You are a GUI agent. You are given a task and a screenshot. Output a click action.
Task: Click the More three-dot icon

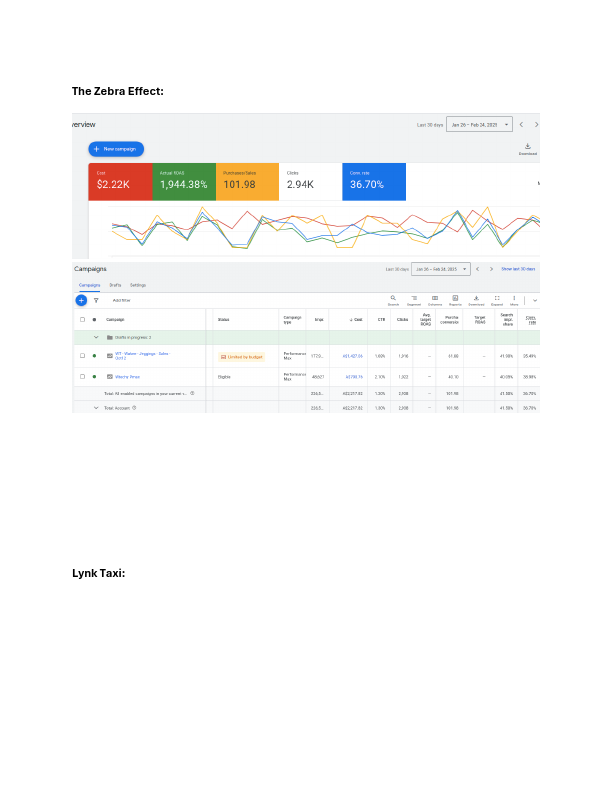tap(514, 299)
